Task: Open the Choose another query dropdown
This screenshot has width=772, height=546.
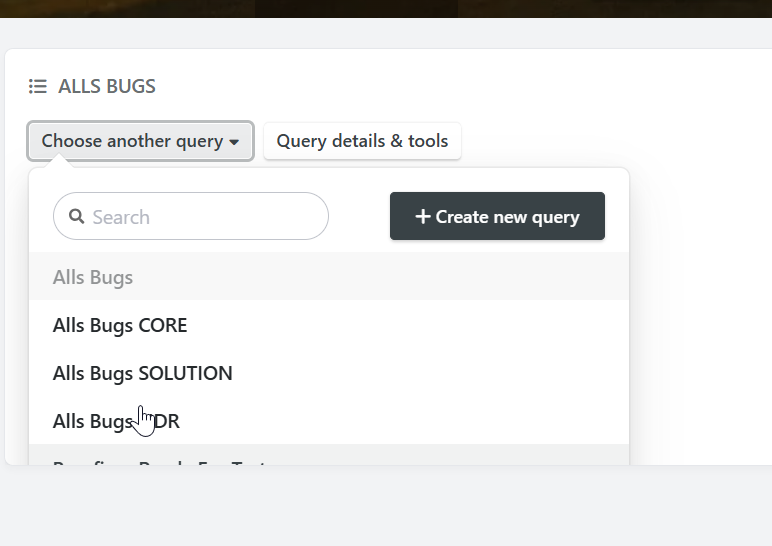Action: [140, 141]
